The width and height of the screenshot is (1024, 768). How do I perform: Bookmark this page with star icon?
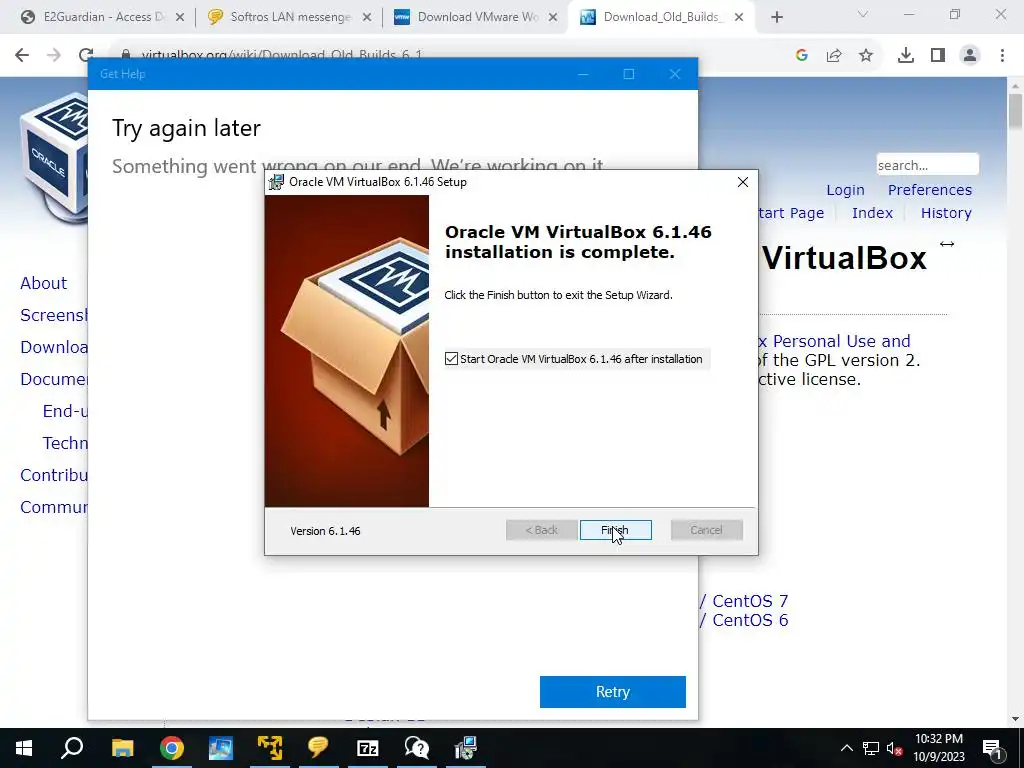click(x=866, y=56)
